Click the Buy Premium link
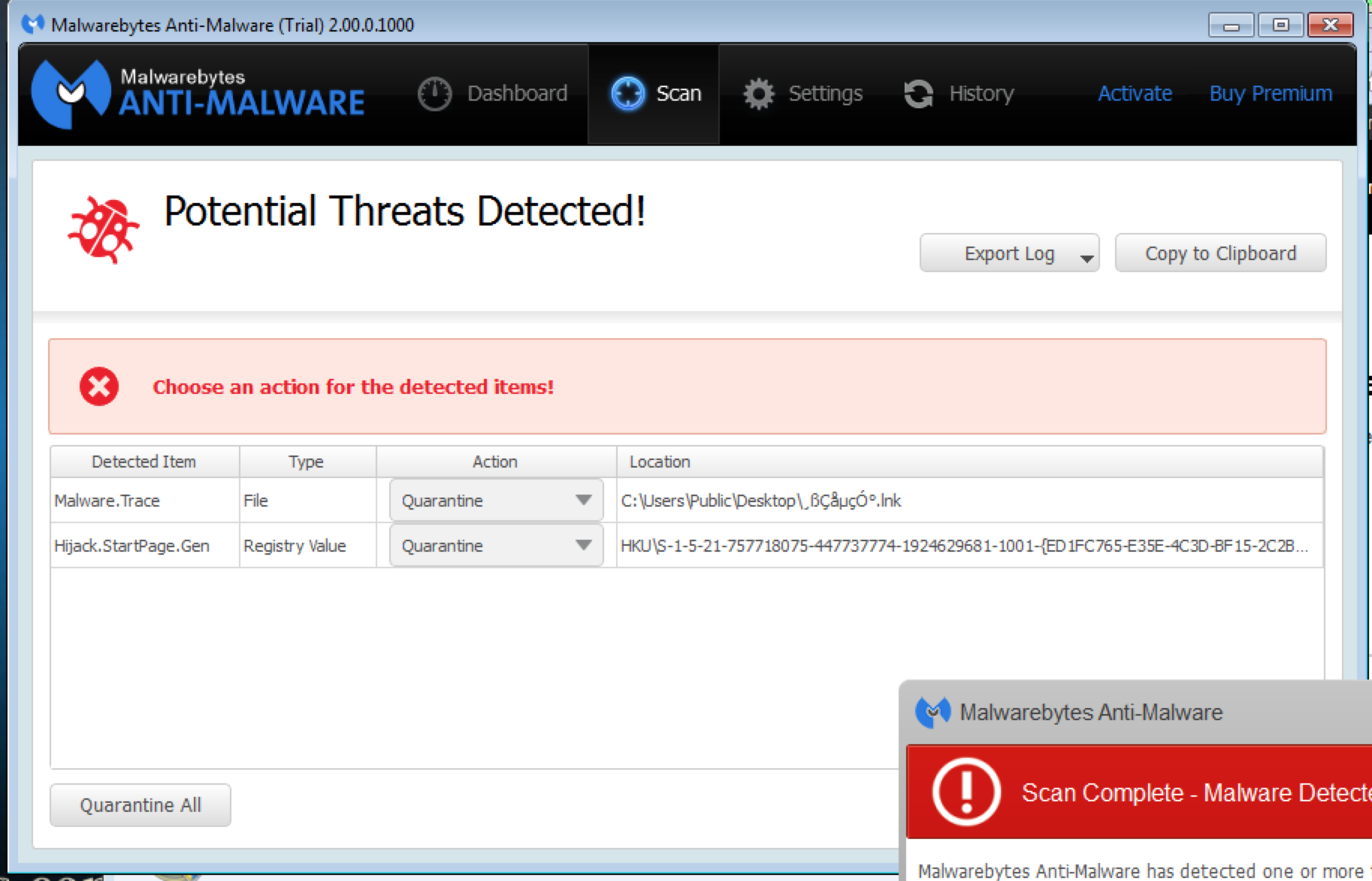 click(x=1271, y=93)
